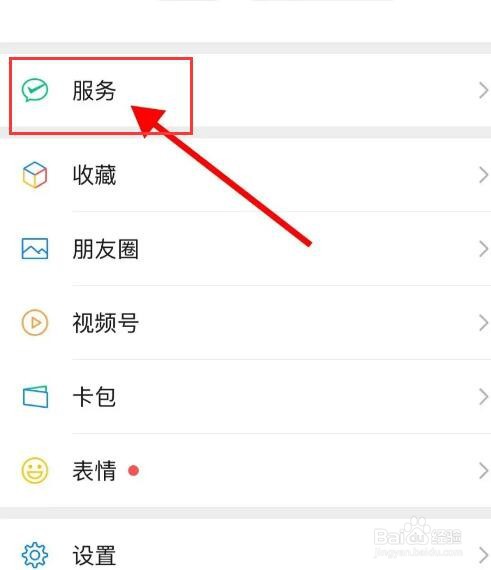Expand 服务 using its right chevron

click(483, 91)
